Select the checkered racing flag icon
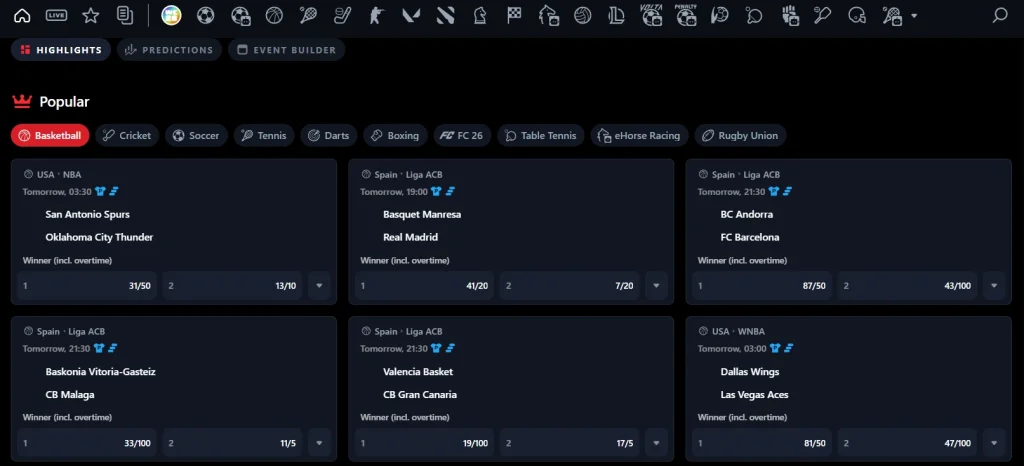The width and height of the screenshot is (1024, 466). click(x=515, y=16)
